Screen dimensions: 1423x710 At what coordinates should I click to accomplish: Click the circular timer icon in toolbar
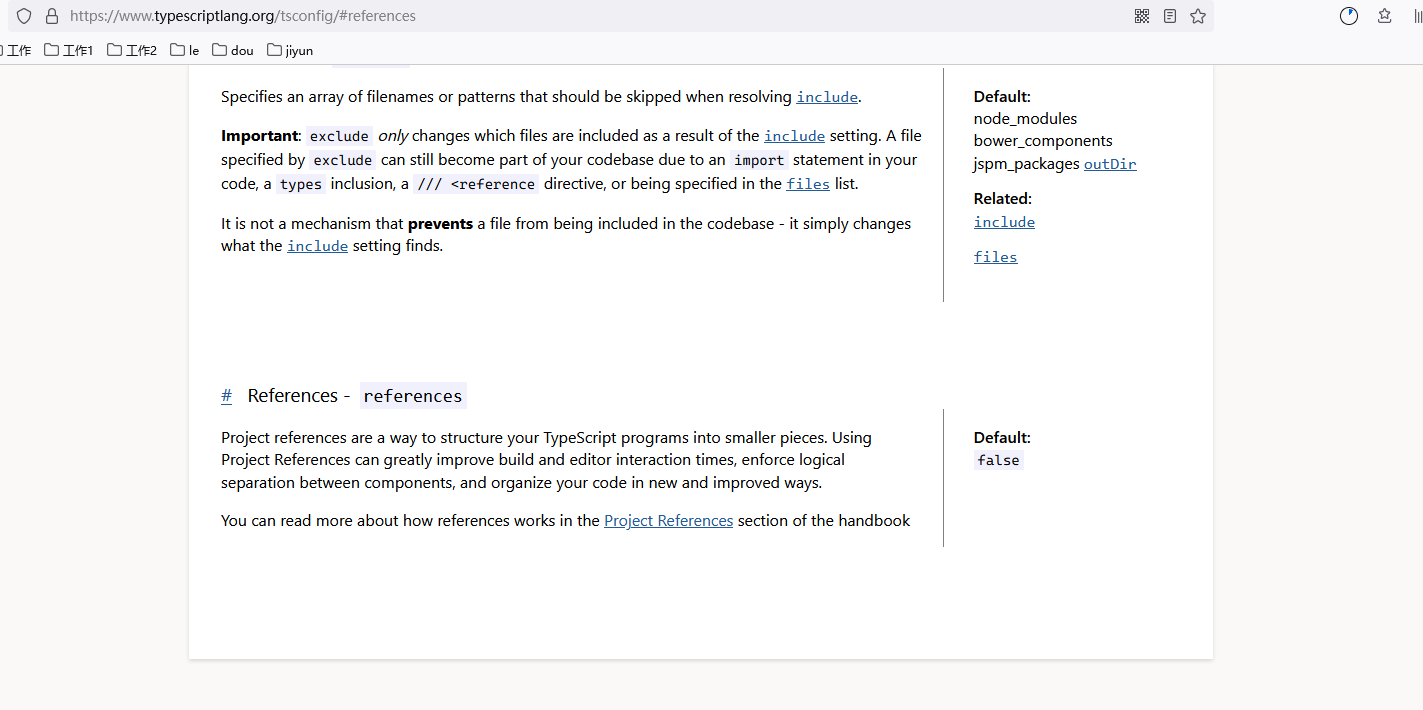tap(1349, 16)
